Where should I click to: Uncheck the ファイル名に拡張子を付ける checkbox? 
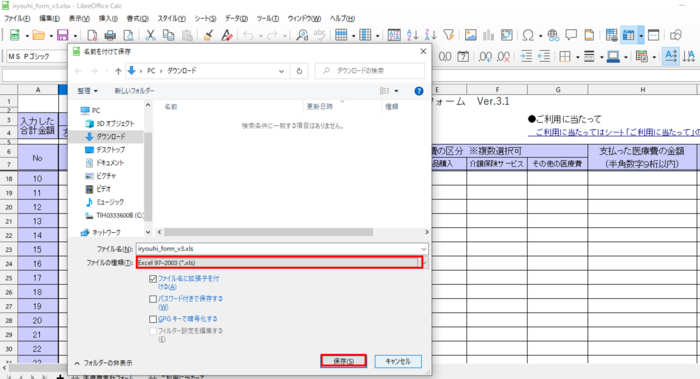coord(153,279)
